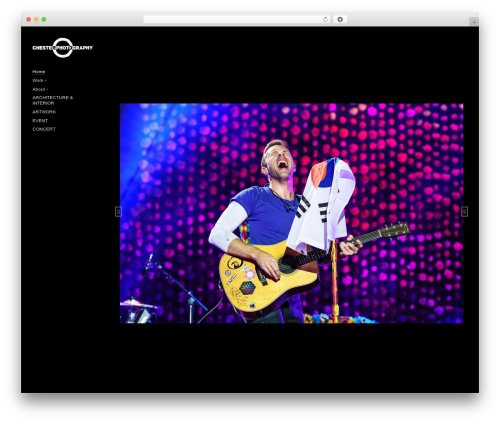500x423 pixels.
Task: Open the Artwork gallery link
Action: tap(44, 112)
